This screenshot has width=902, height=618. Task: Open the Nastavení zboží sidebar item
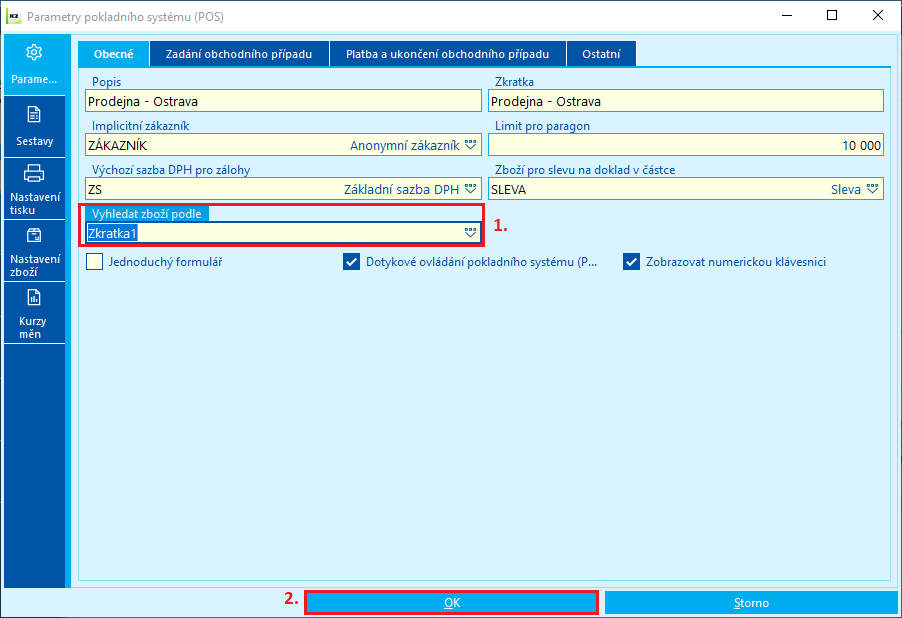[x=35, y=251]
